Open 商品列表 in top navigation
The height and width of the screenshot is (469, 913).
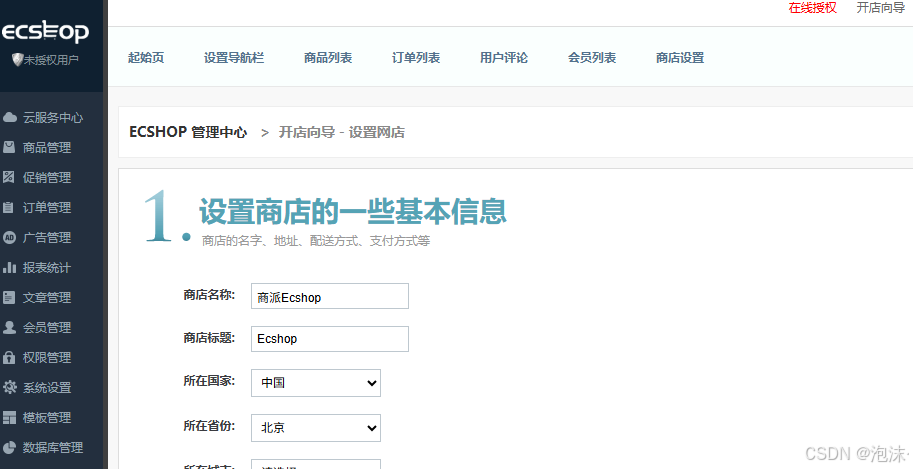[x=328, y=58]
